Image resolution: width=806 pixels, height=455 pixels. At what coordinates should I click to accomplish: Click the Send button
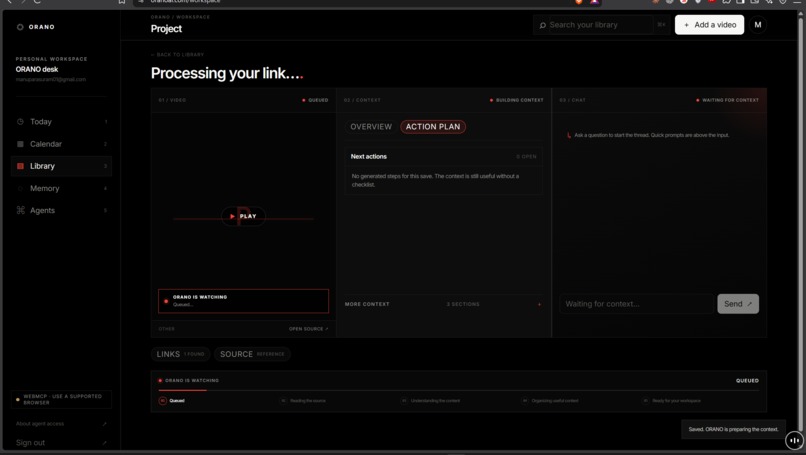pos(738,304)
